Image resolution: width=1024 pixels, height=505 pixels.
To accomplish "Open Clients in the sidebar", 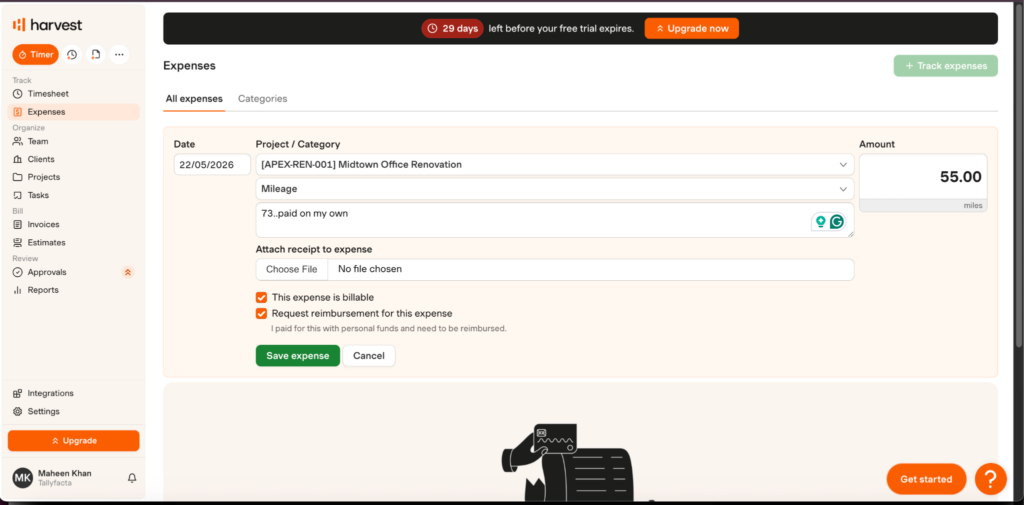I will (73, 159).
